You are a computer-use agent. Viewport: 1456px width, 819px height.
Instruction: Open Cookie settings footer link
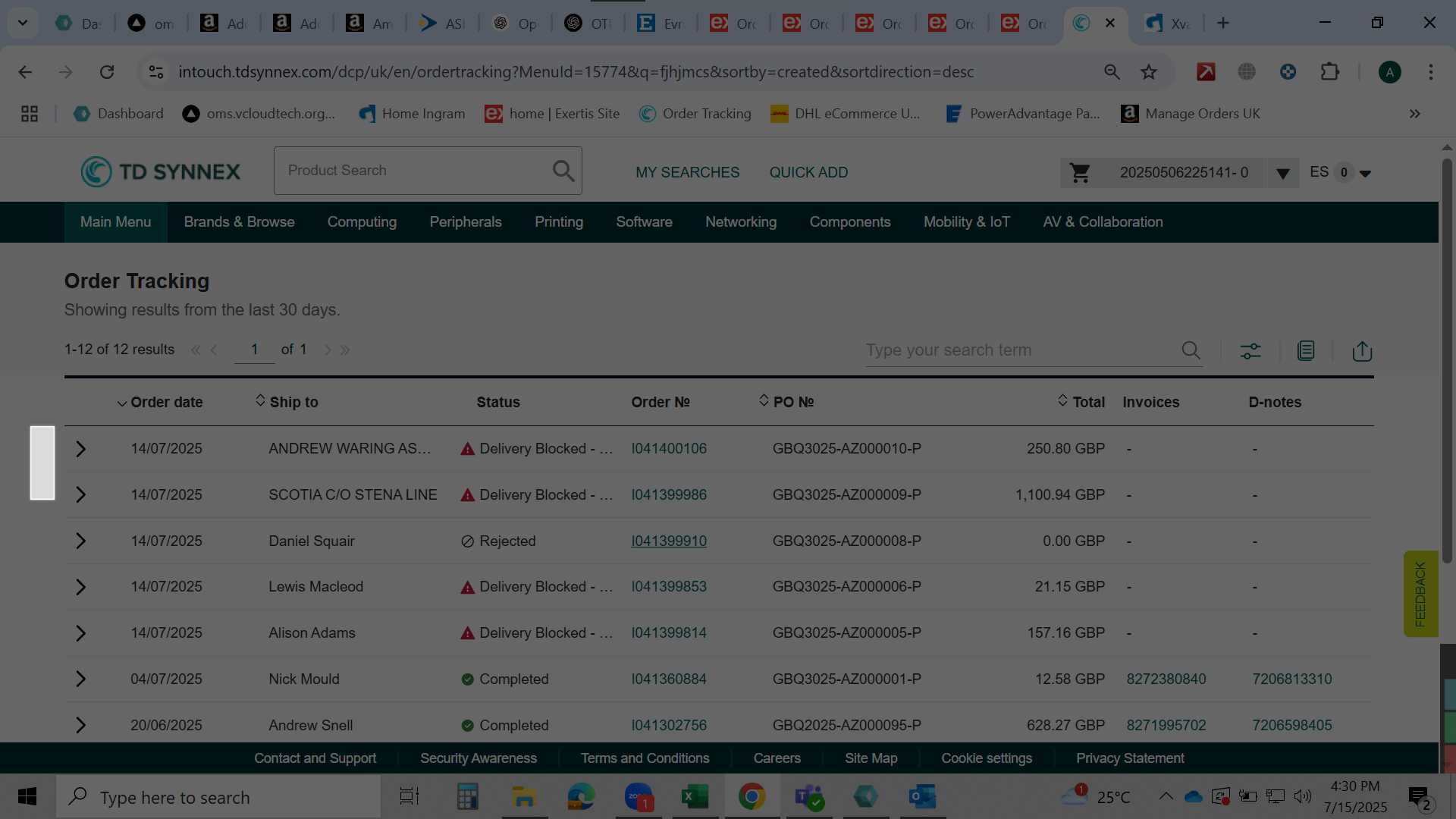point(987,758)
